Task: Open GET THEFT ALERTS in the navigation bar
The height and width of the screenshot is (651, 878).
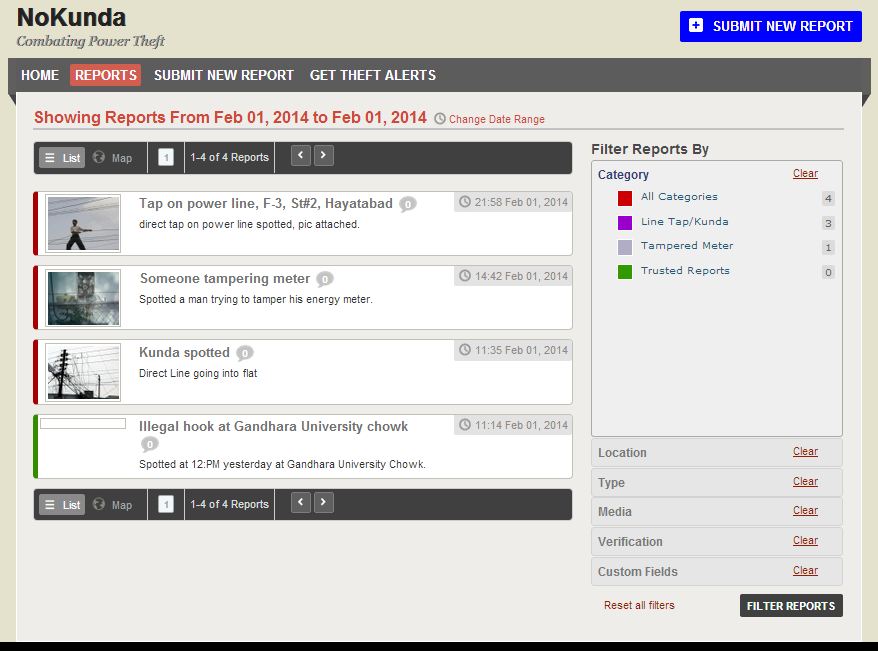Action: coord(373,75)
